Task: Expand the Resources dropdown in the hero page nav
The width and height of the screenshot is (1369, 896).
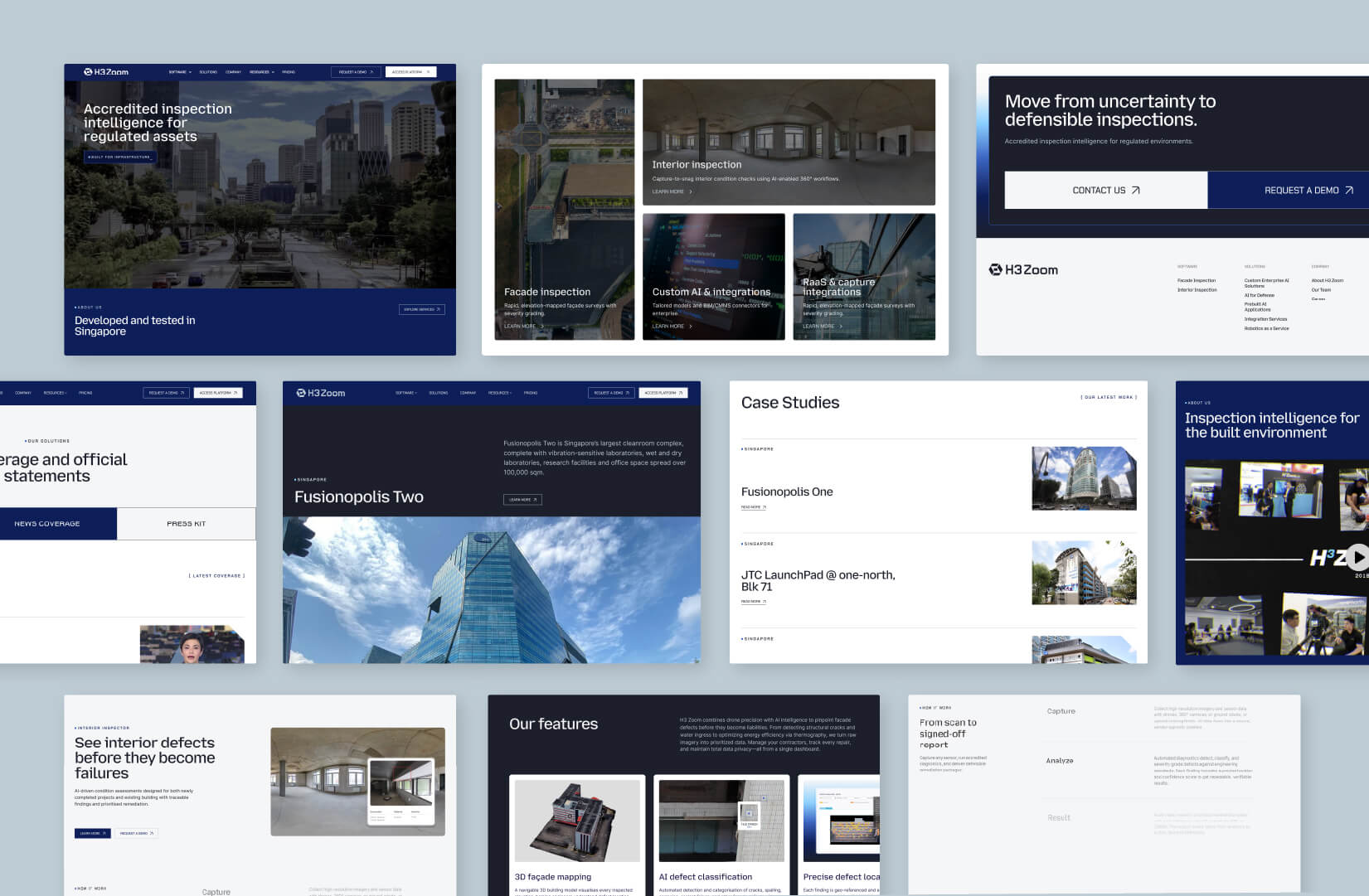Action: pos(261,72)
